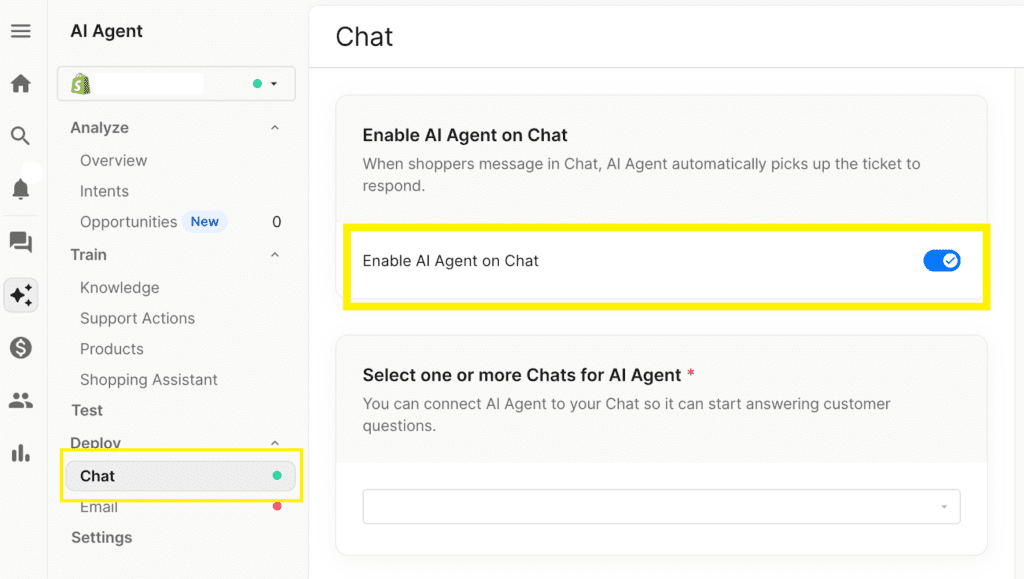This screenshot has height=579, width=1024.
Task: View analytics via the bar chart icon
Action: click(20, 453)
